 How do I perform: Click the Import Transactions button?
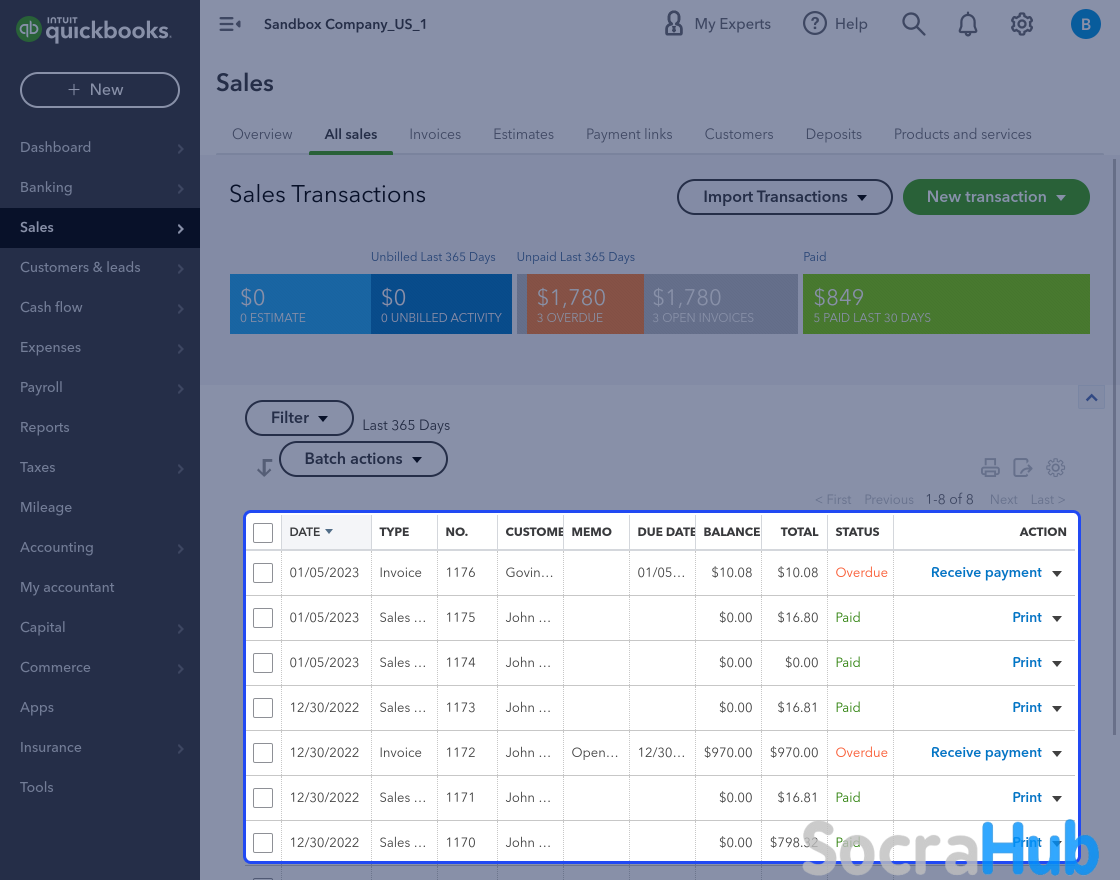pos(784,197)
